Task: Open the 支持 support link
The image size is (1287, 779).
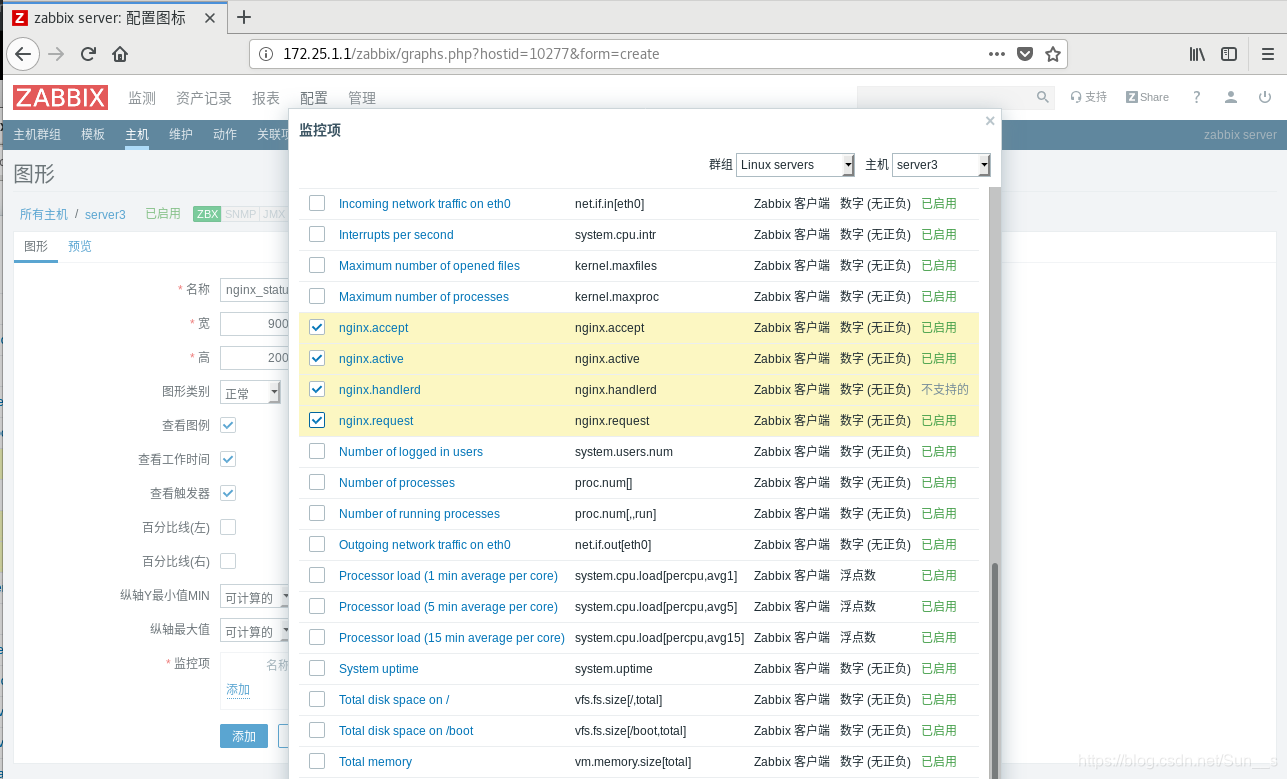Action: click(1089, 97)
